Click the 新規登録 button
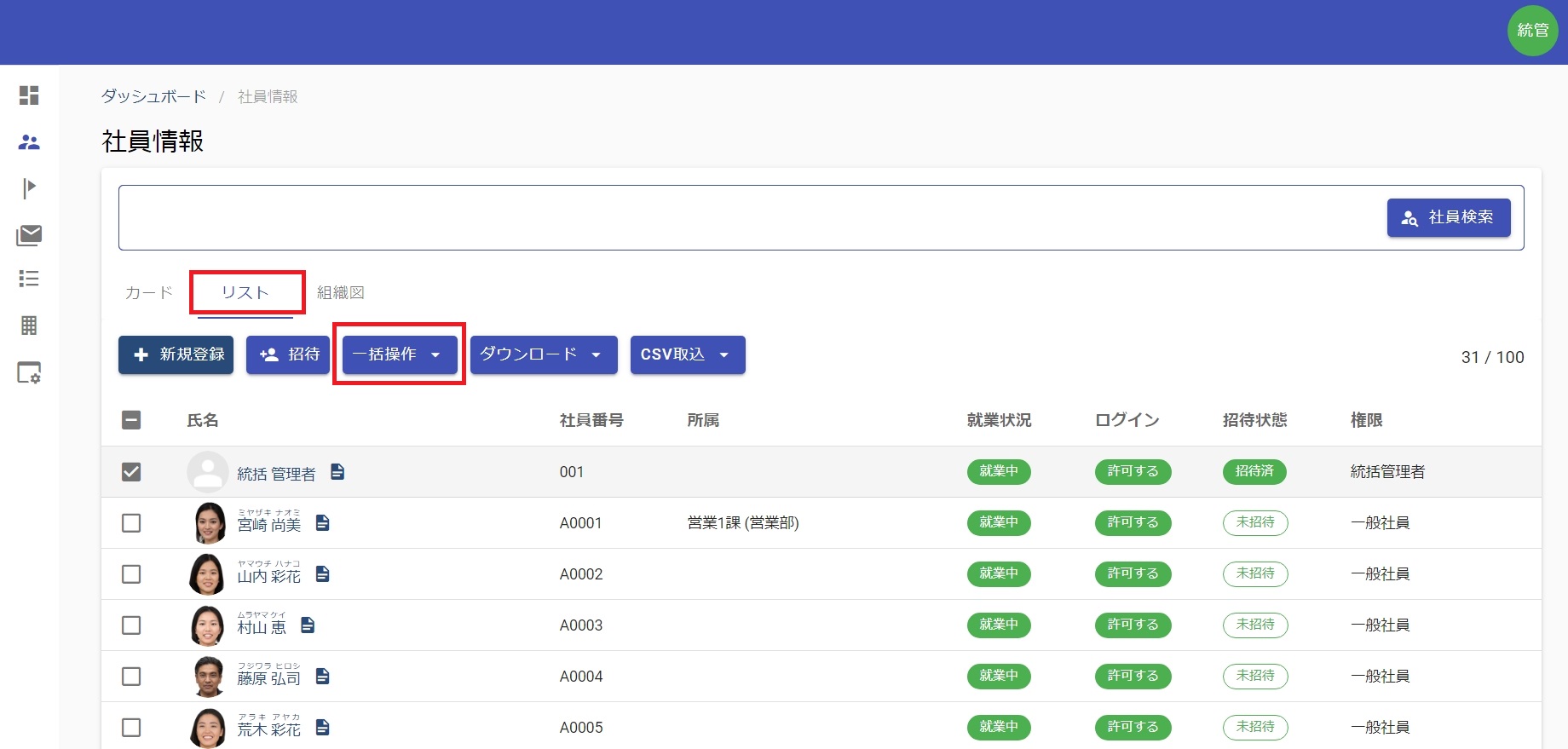This screenshot has width=1568, height=749. click(176, 354)
